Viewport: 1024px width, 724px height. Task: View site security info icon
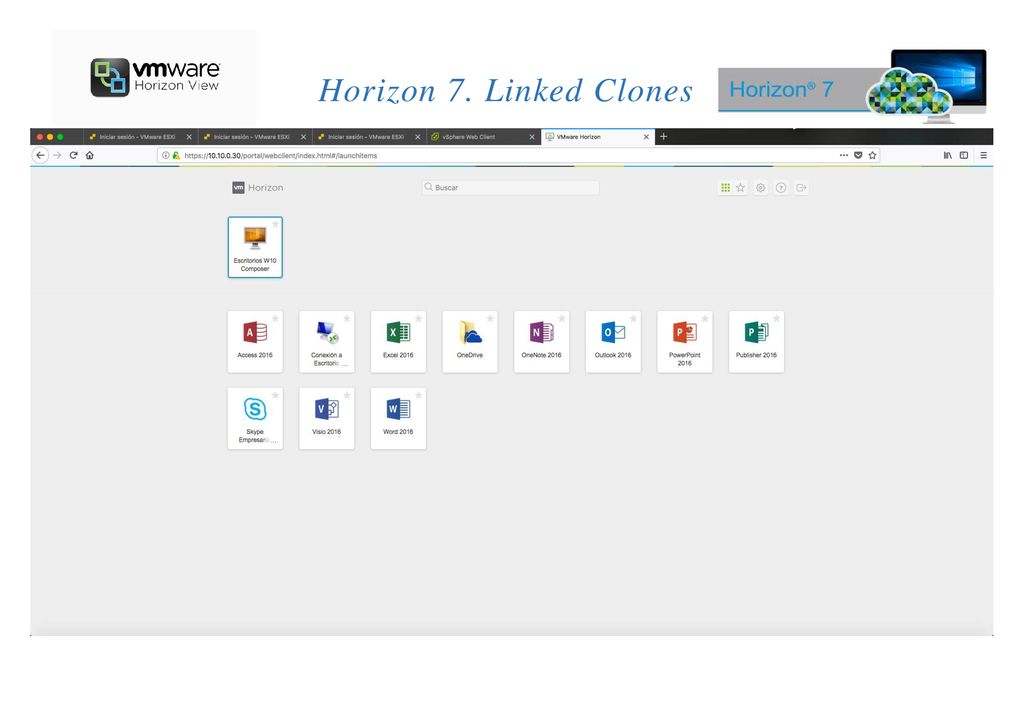(166, 155)
